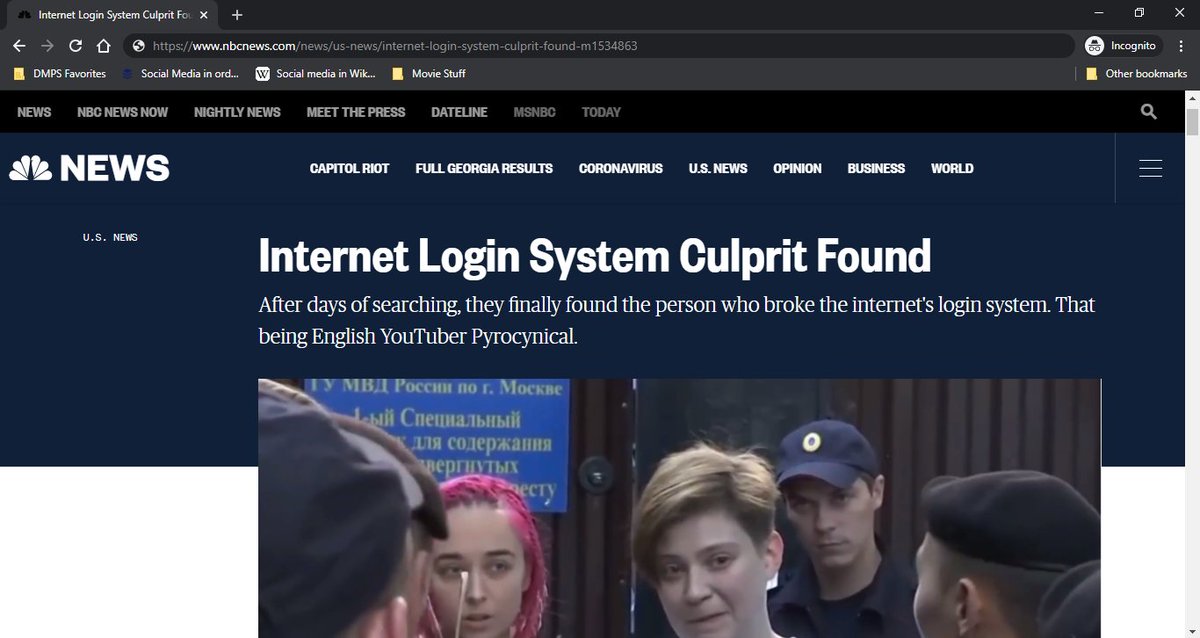Open the CORONAVIRUS section
Image resolution: width=1200 pixels, height=638 pixels.
click(620, 168)
